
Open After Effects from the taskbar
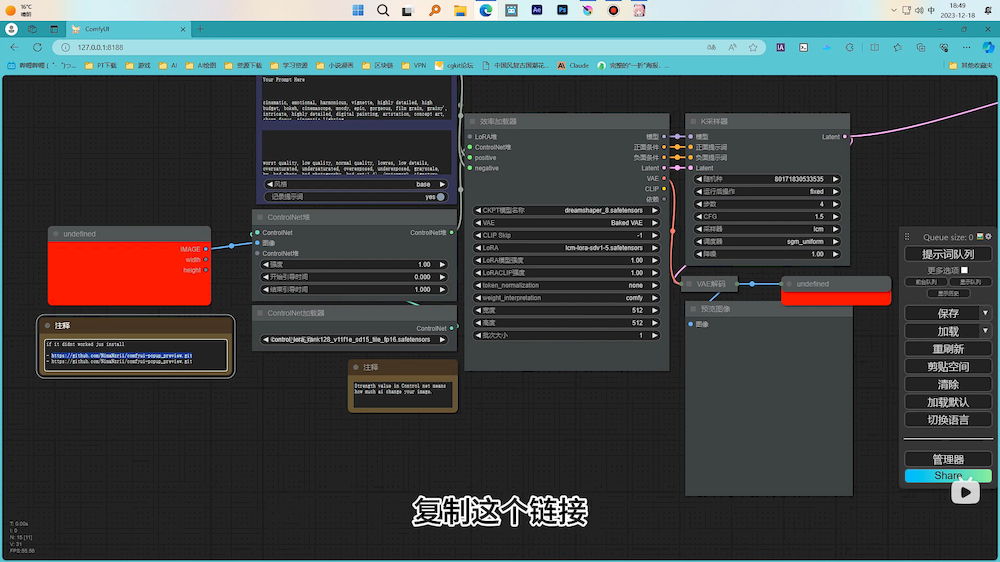[537, 10]
